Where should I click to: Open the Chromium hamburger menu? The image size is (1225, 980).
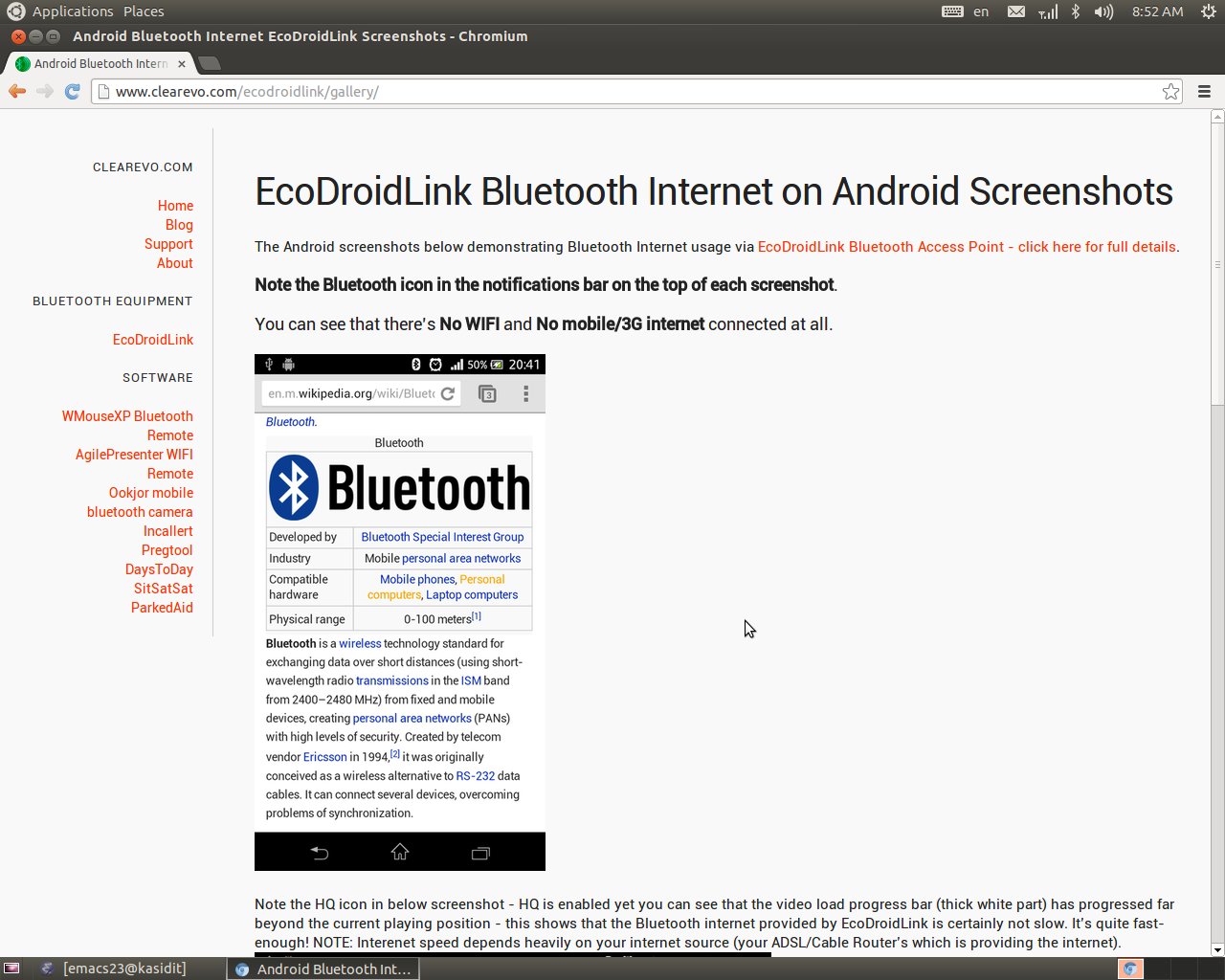pos(1205,92)
